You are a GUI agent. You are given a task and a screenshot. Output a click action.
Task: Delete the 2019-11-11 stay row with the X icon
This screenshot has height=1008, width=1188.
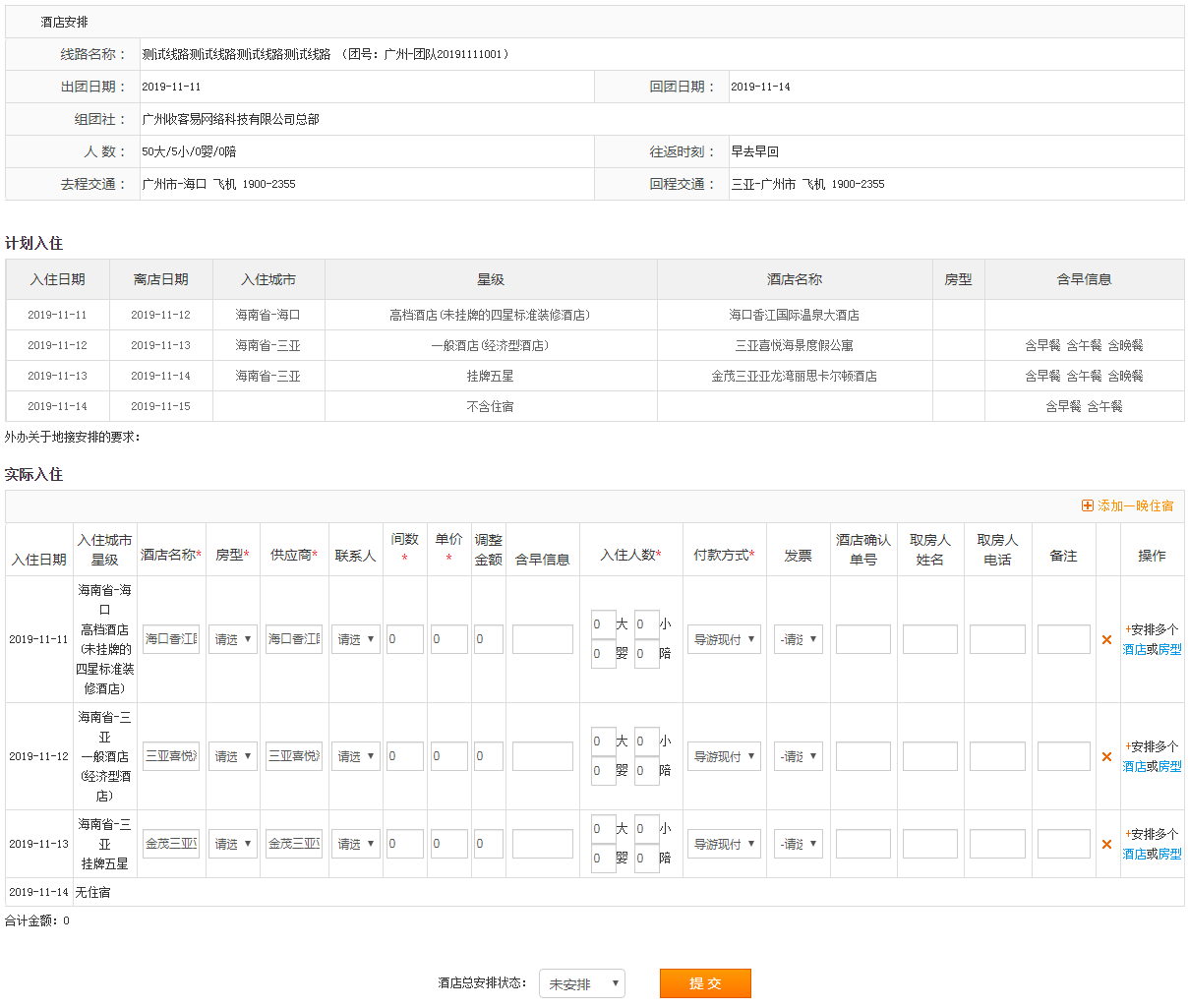[1106, 640]
